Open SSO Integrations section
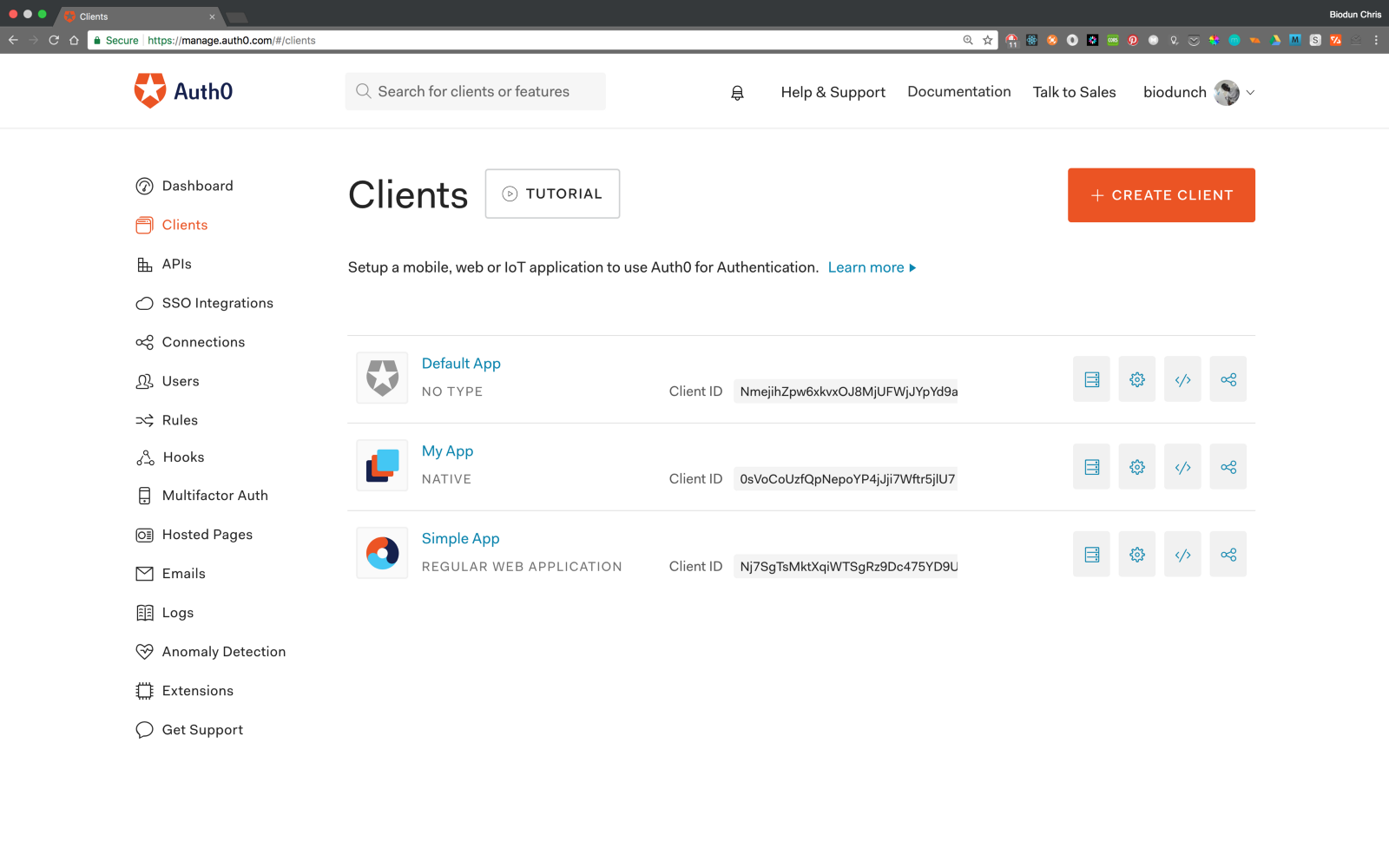Viewport: 1389px width, 868px height. pos(205,303)
